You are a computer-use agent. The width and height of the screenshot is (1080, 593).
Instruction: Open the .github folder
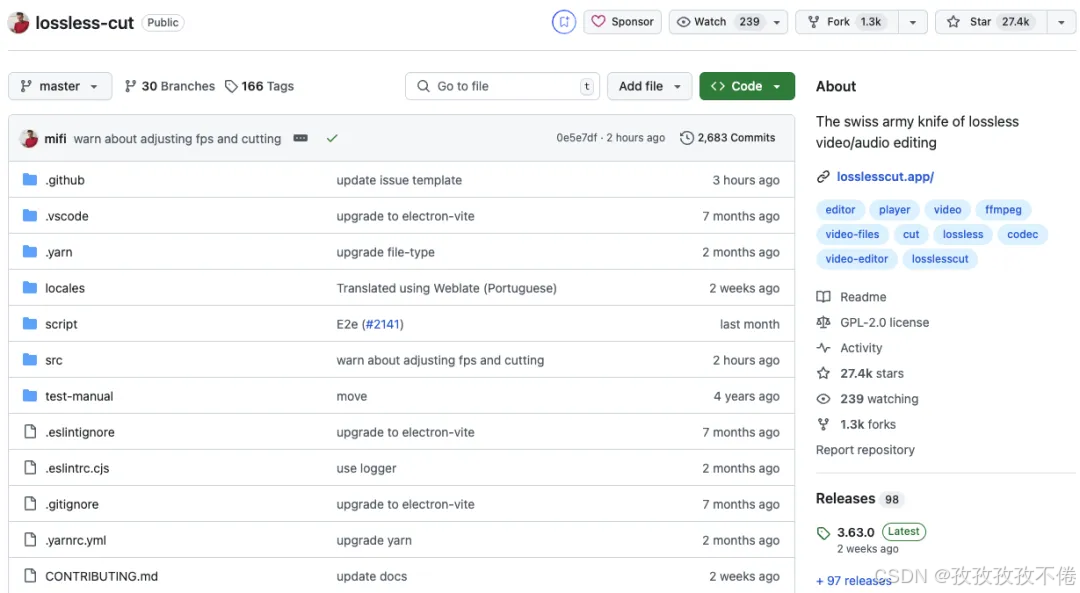tap(65, 180)
